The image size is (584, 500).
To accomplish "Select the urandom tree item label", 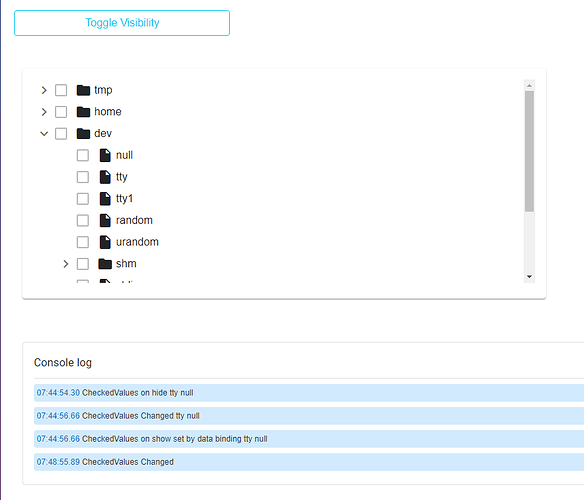I will tap(137, 242).
